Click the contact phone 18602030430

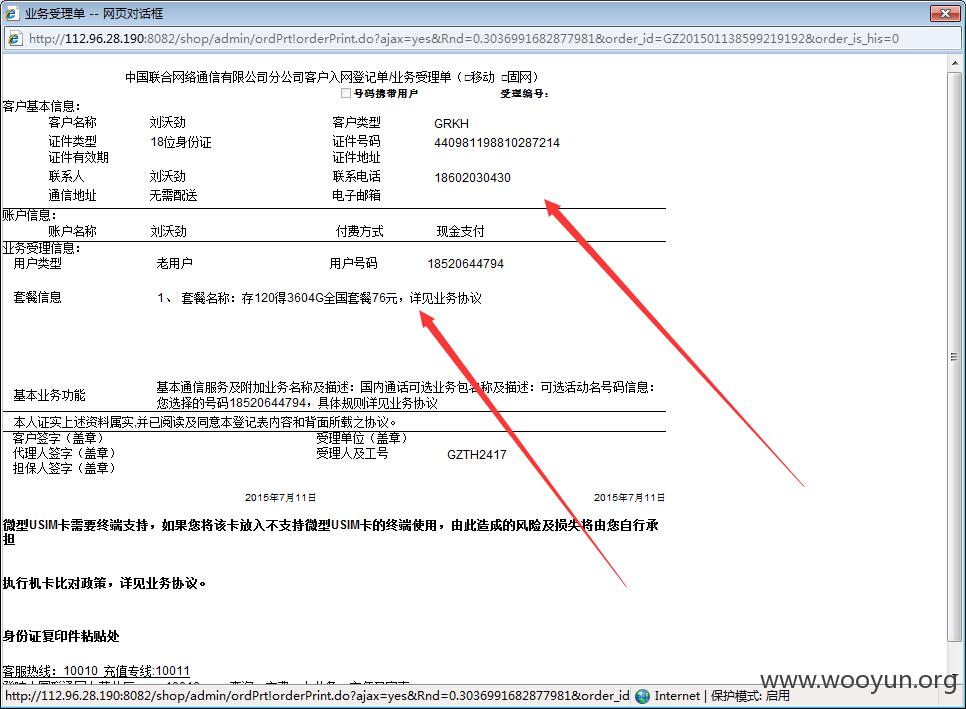click(x=472, y=178)
